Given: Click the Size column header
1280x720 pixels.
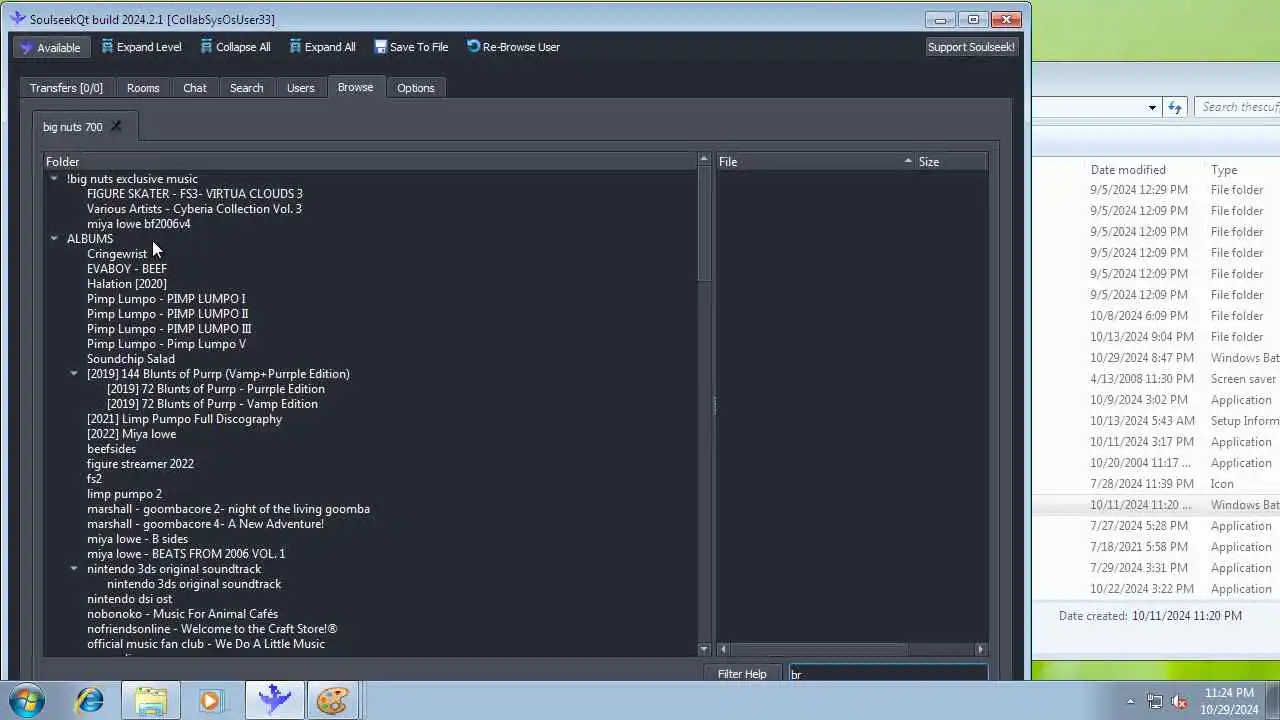Looking at the screenshot, I should tap(950, 161).
